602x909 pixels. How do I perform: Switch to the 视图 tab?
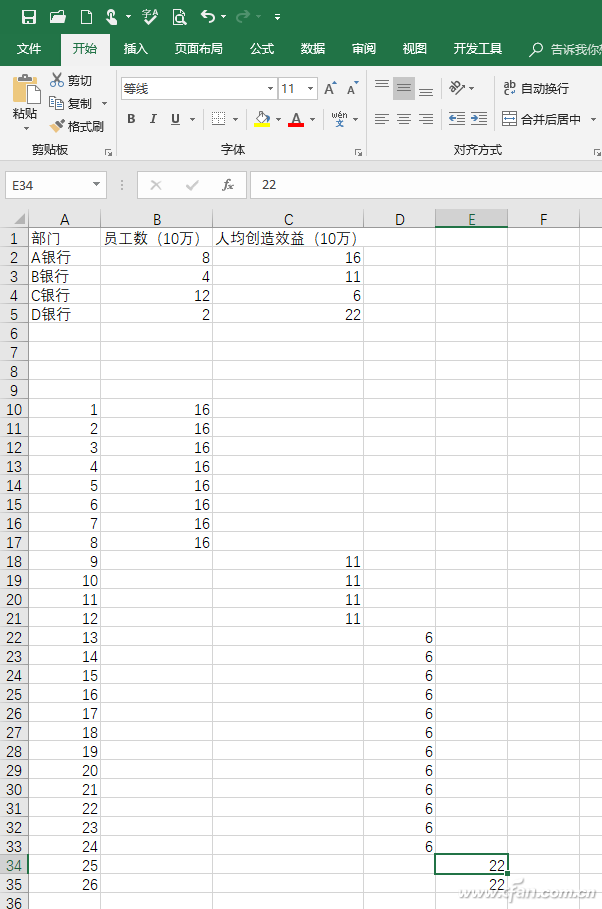click(415, 49)
